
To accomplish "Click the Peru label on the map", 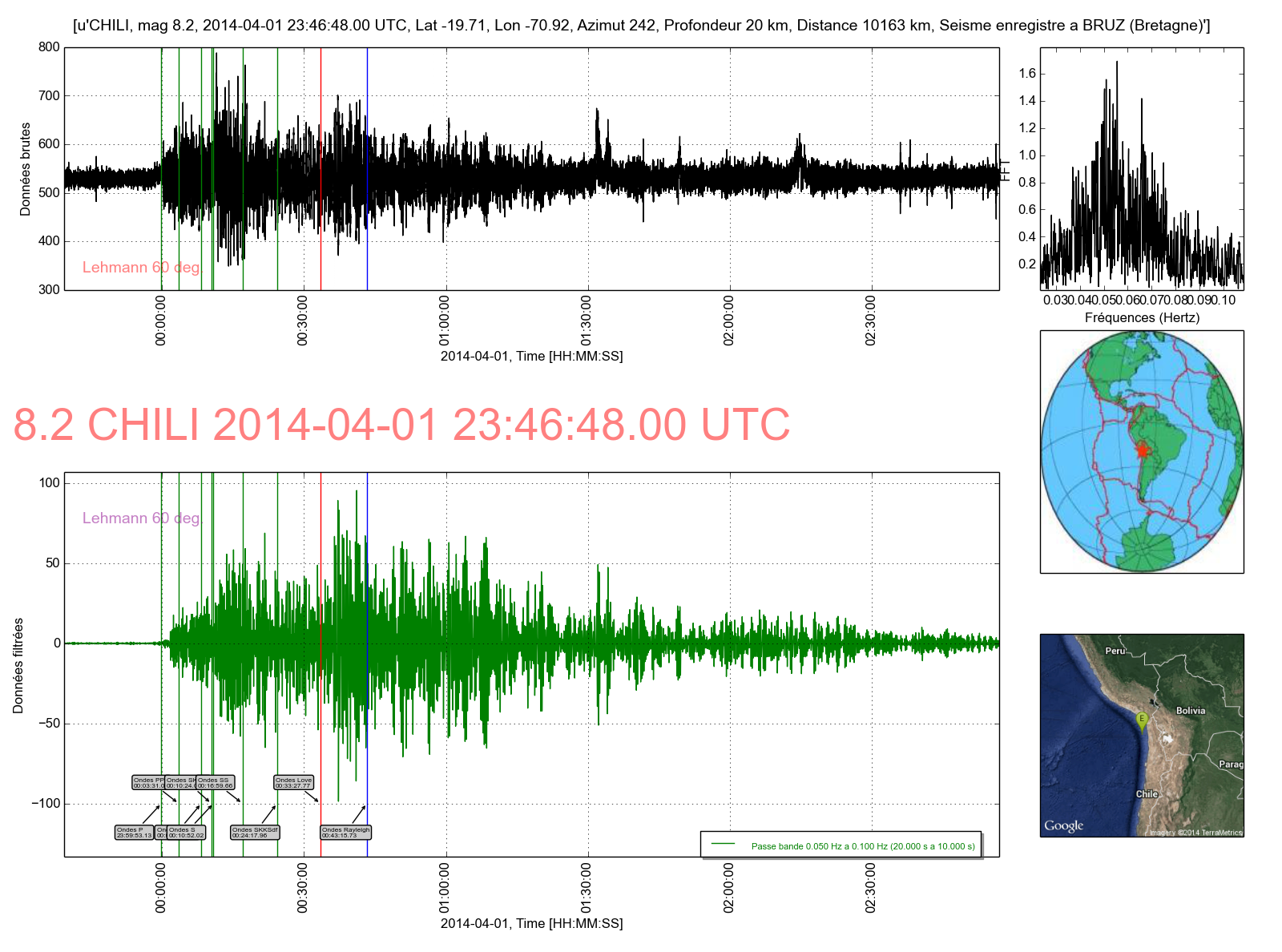I will (1115, 651).
